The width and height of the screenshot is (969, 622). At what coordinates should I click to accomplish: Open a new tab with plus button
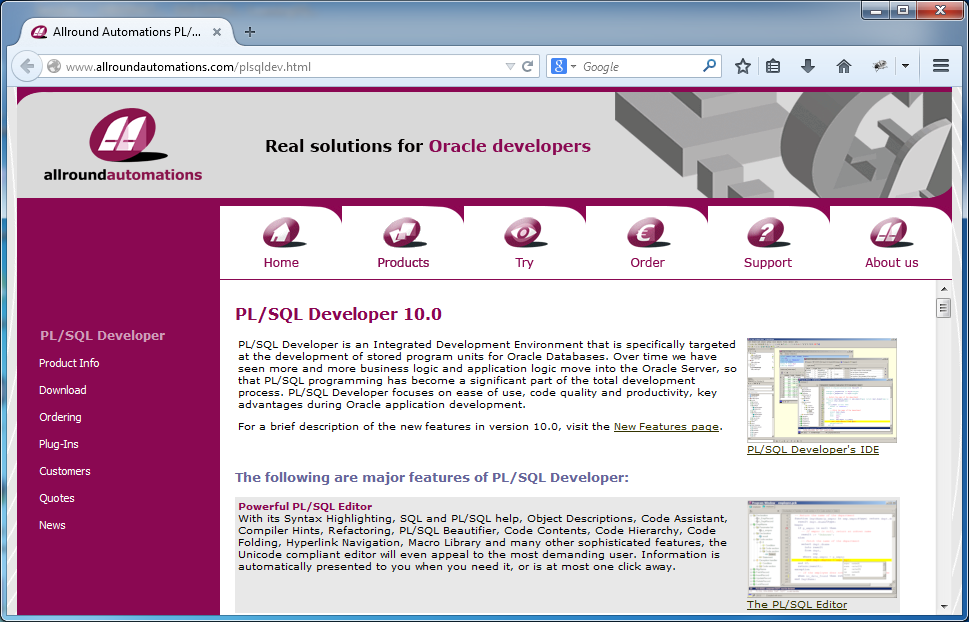click(x=250, y=32)
